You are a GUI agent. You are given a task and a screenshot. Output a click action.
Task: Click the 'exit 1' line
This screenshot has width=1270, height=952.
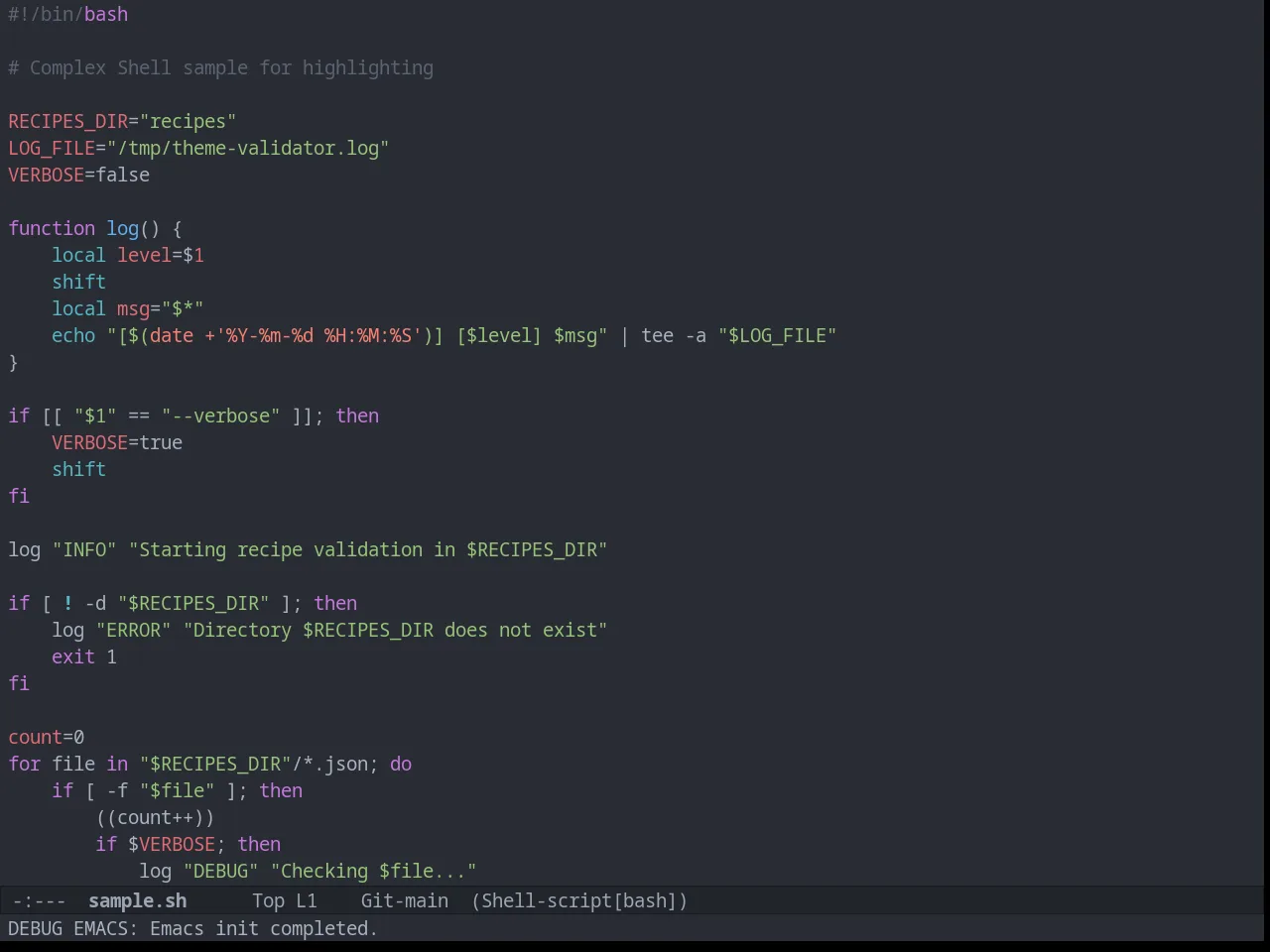84,656
